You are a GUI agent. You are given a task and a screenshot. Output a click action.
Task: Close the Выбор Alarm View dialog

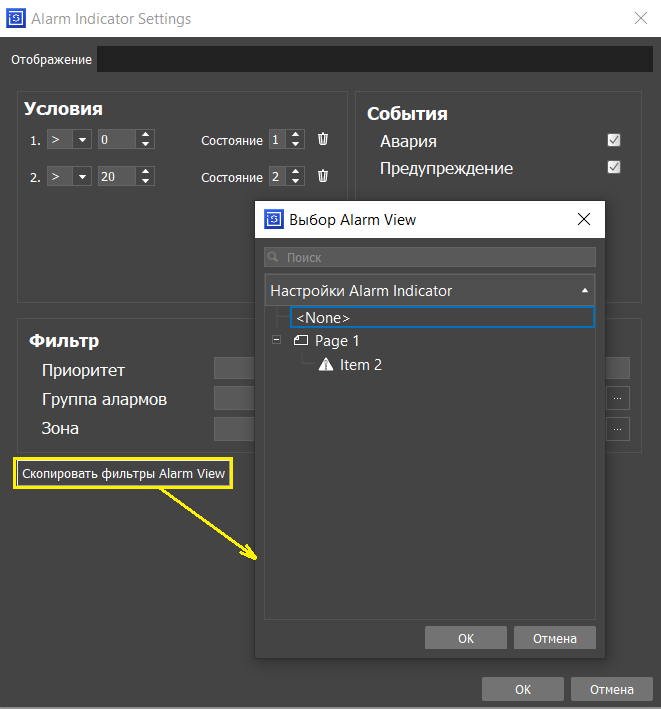pyautogui.click(x=584, y=220)
